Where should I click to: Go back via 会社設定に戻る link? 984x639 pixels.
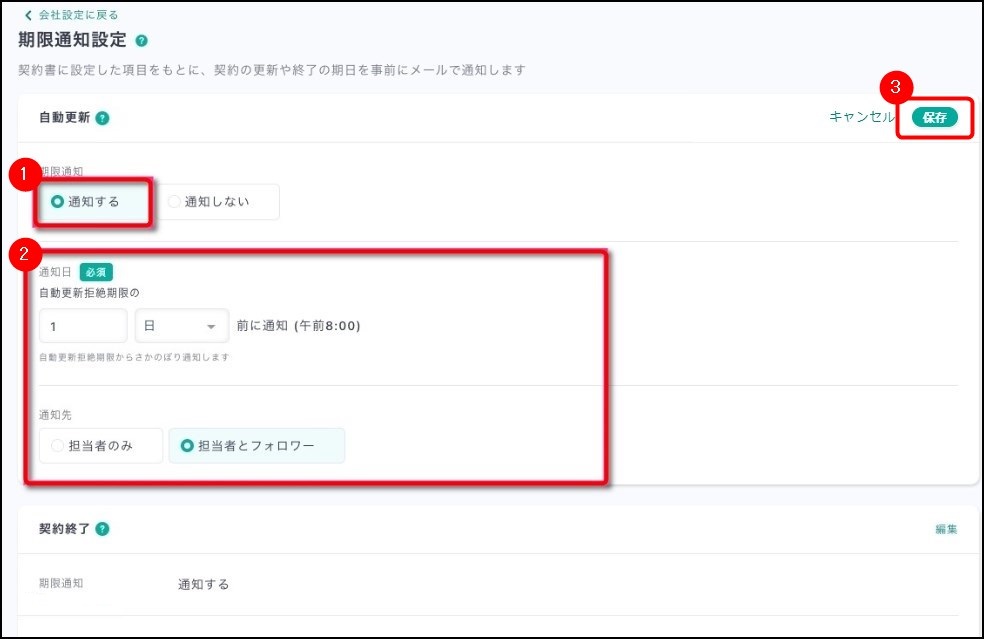point(70,15)
